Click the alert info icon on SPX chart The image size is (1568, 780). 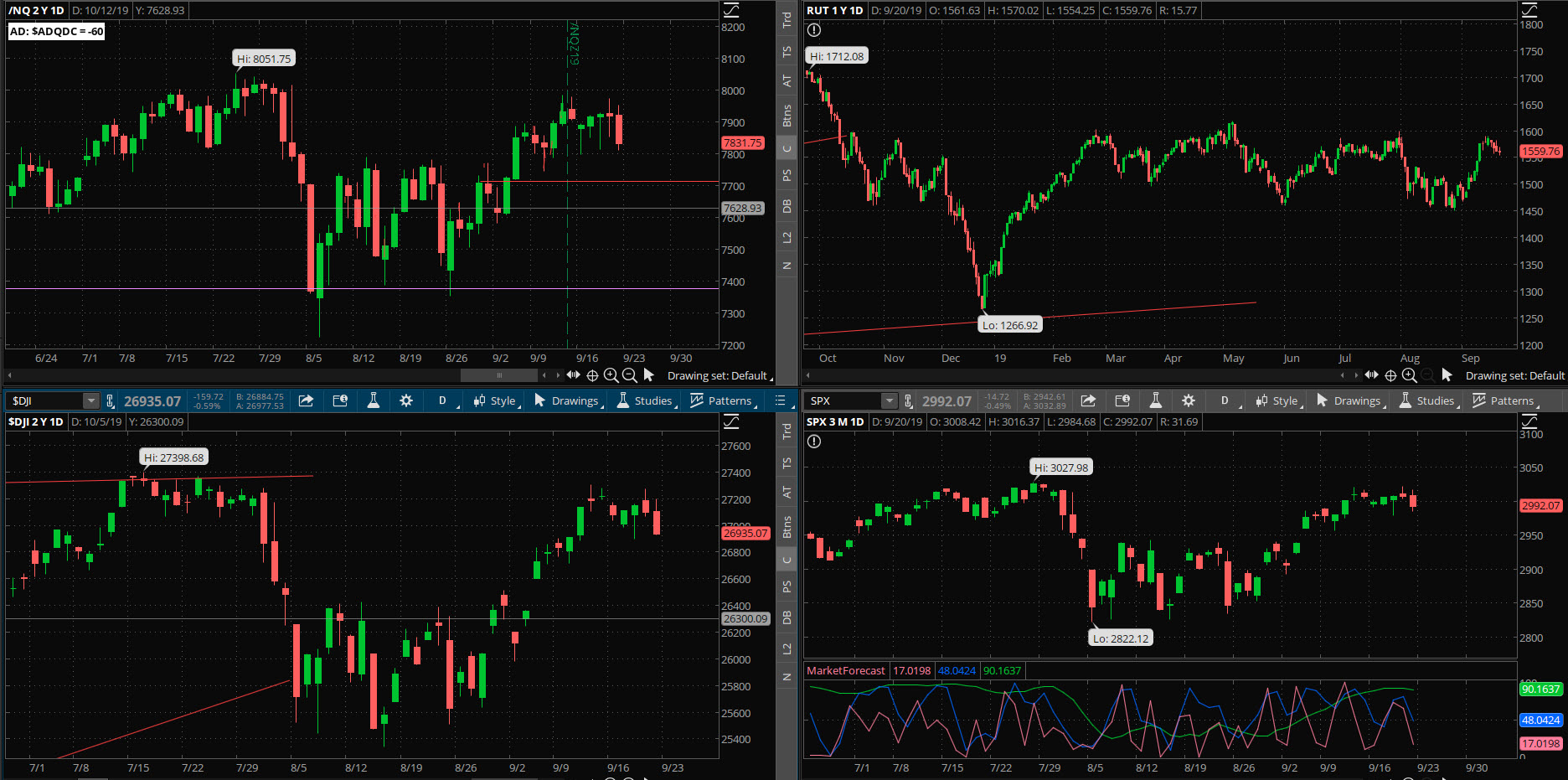tap(814, 442)
